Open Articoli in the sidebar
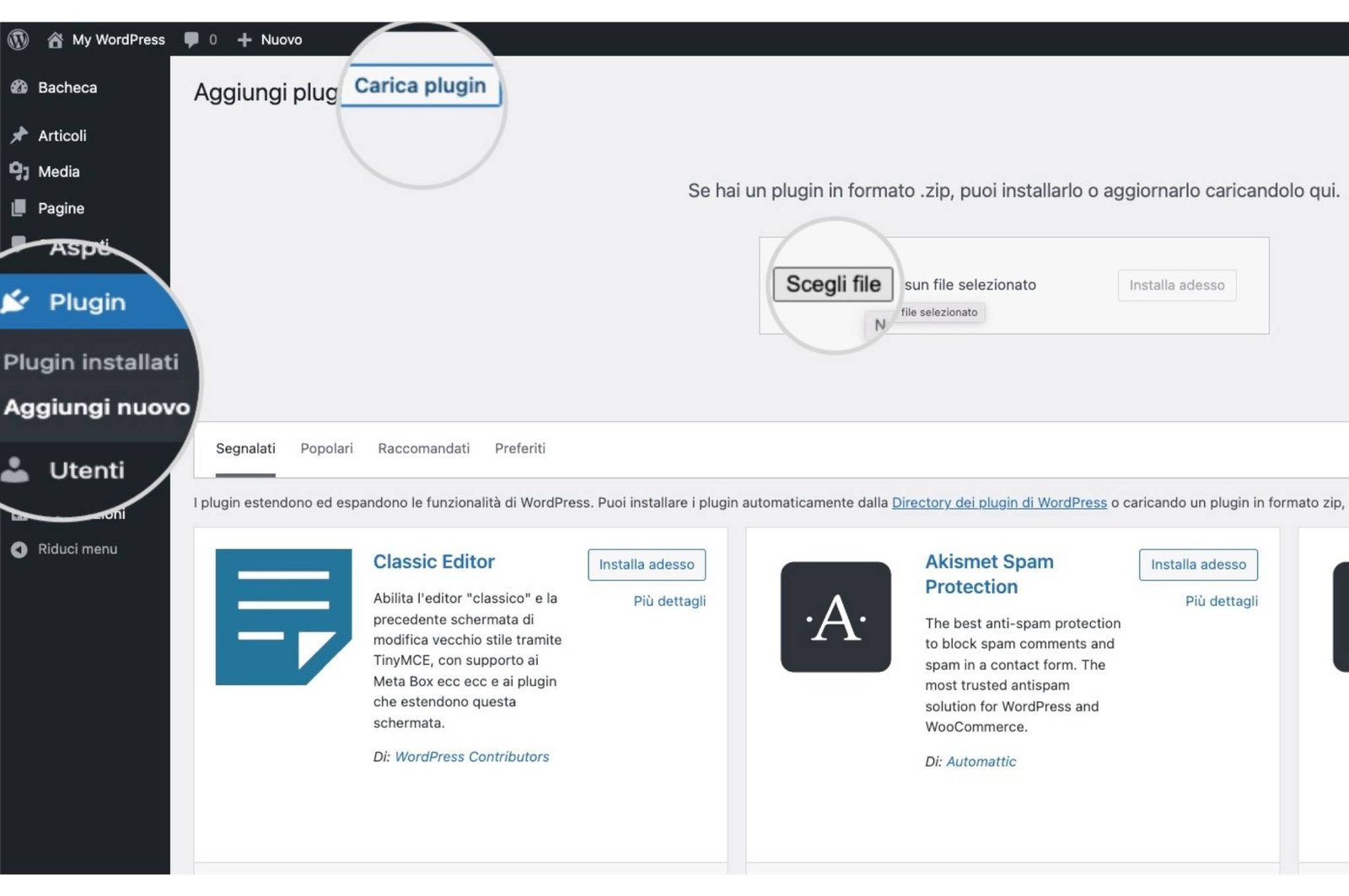Image resolution: width=1349 pixels, height=896 pixels. [62, 135]
